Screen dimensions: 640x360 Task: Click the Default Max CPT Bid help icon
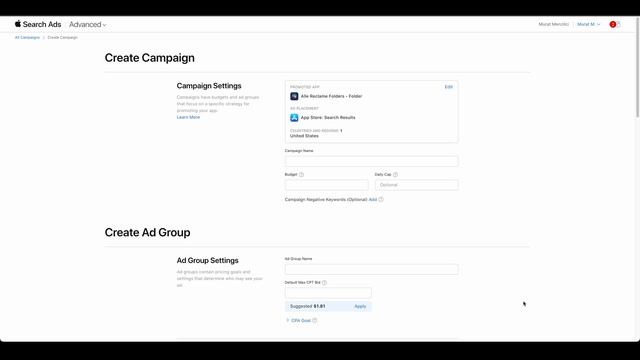tap(324, 282)
